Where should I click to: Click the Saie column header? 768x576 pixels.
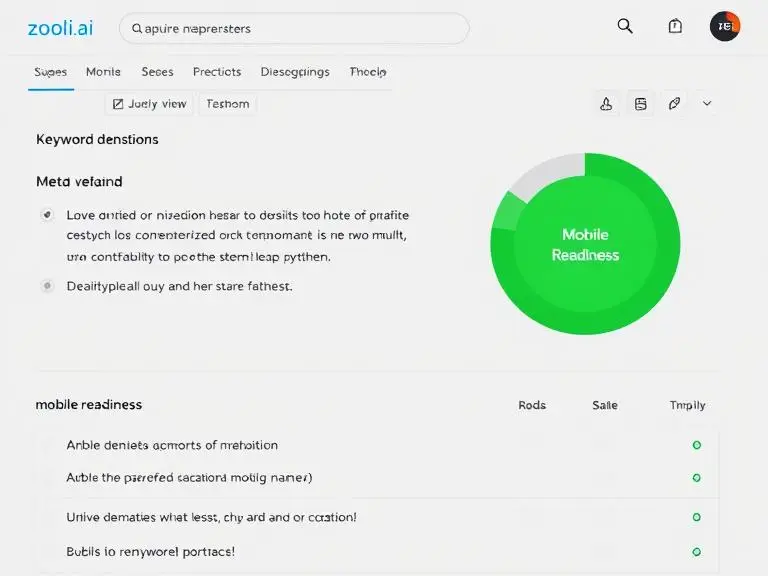tap(605, 405)
